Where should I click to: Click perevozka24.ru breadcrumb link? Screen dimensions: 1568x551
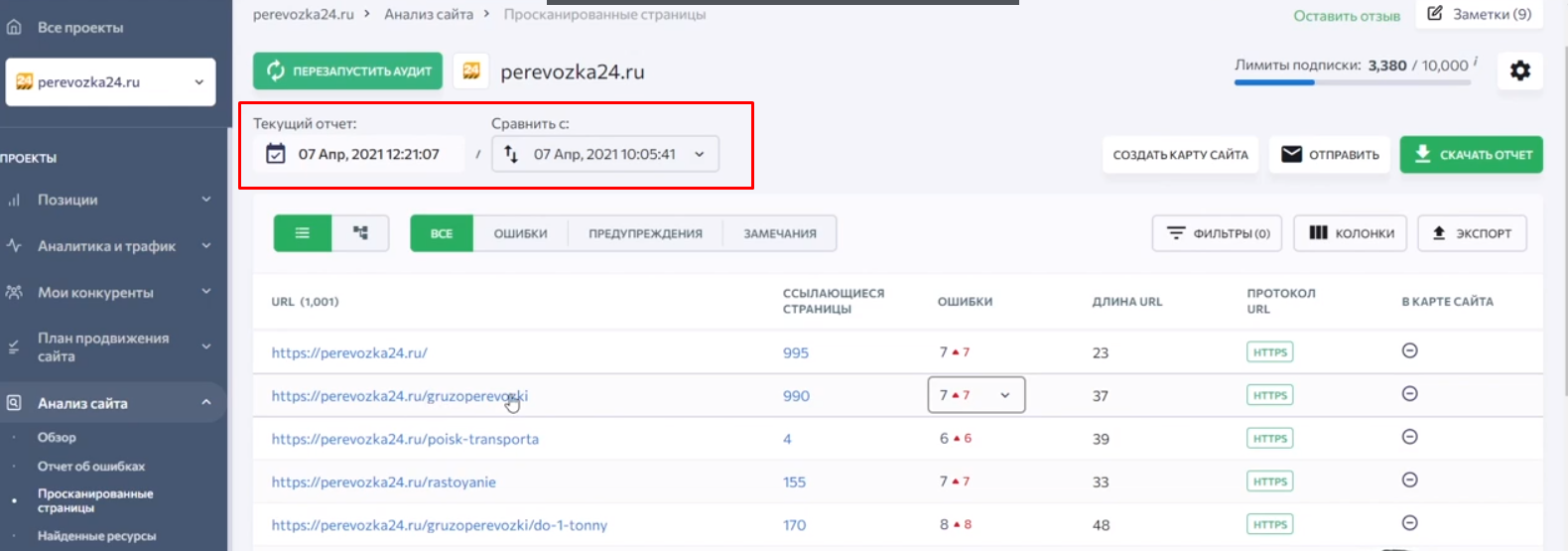(303, 14)
